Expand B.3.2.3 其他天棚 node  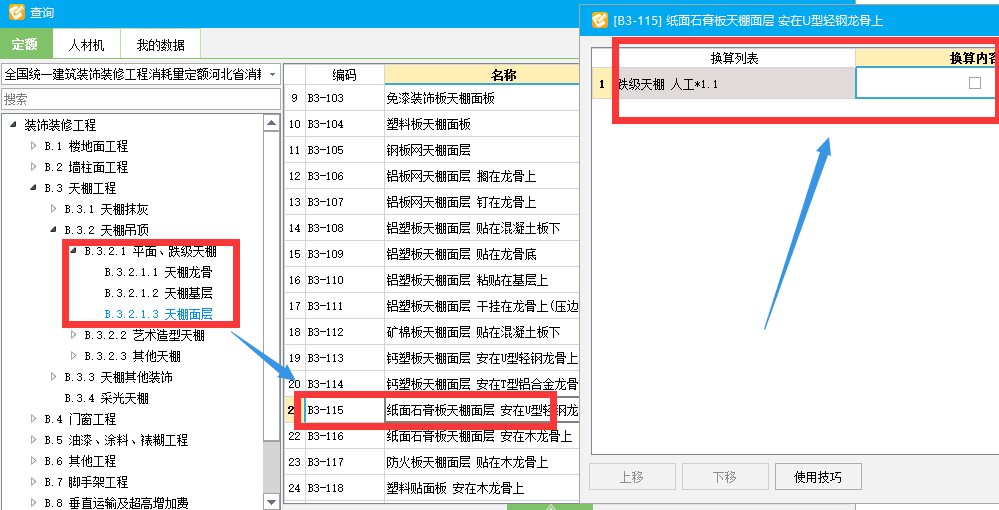(74, 356)
